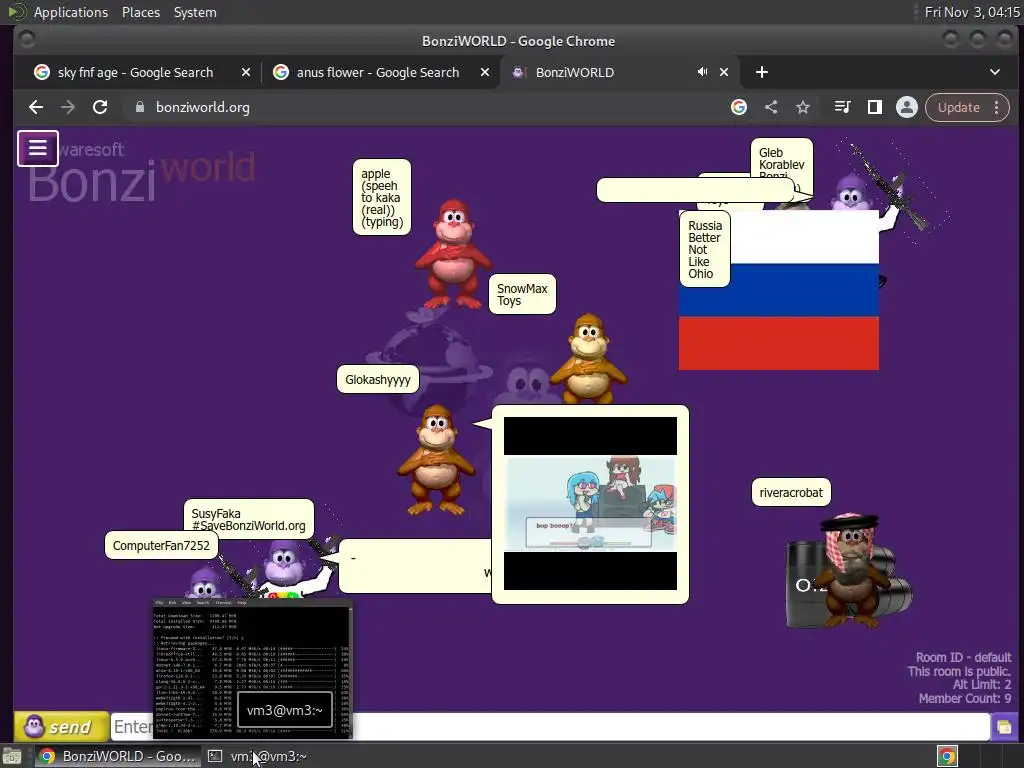The height and width of the screenshot is (768, 1024).
Task: Mute the BonziWORLD tab audio icon
Action: [702, 72]
